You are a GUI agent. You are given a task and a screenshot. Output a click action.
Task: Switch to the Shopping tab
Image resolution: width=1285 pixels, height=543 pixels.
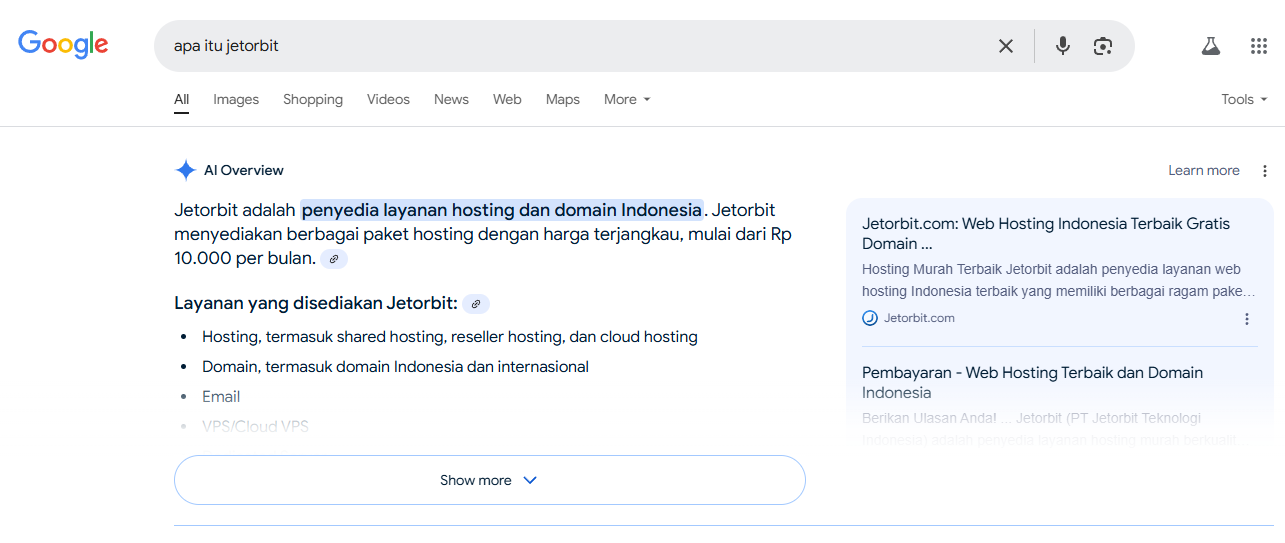(313, 99)
